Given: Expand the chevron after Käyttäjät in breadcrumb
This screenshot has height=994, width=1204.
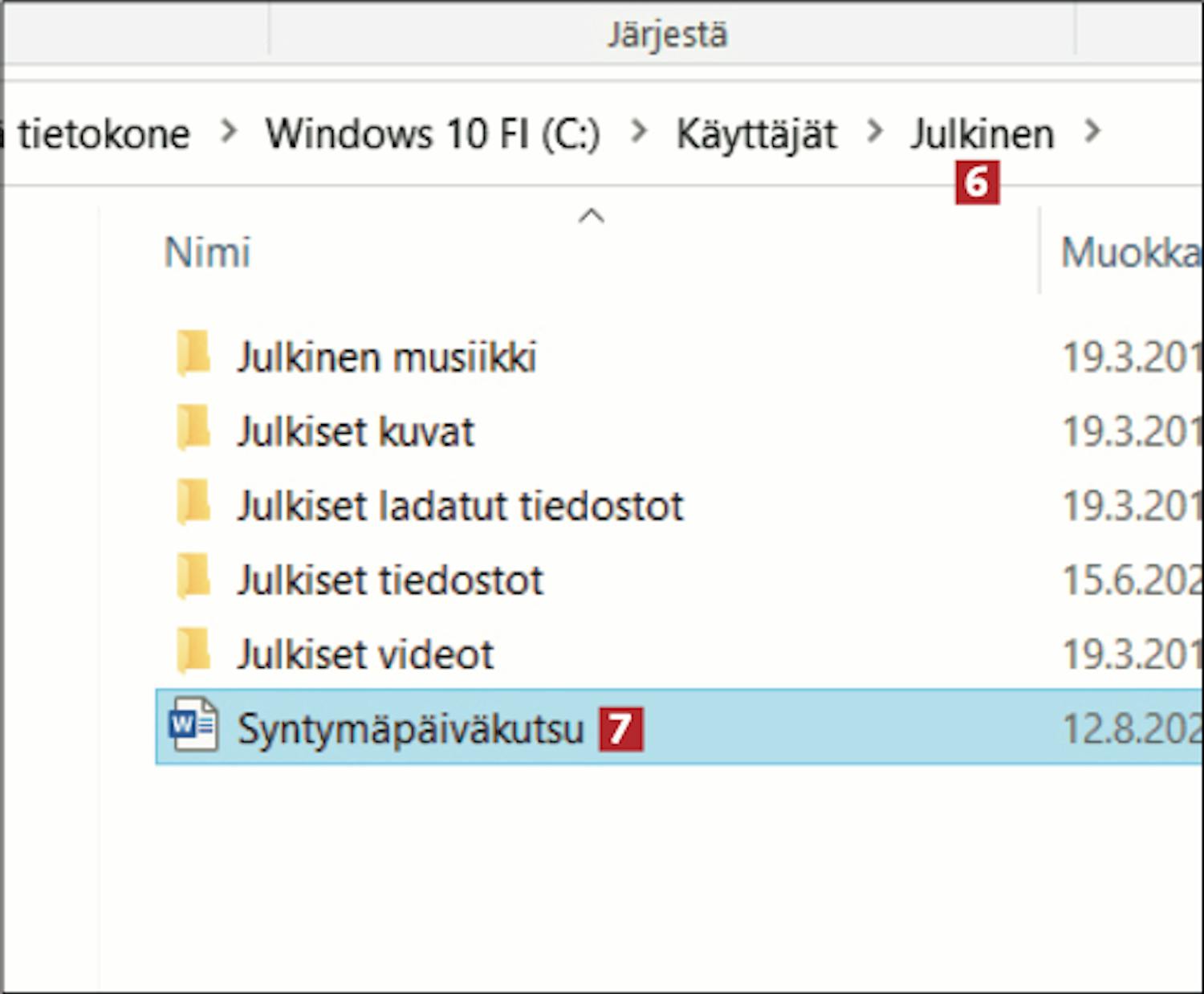Looking at the screenshot, I should 875,132.
